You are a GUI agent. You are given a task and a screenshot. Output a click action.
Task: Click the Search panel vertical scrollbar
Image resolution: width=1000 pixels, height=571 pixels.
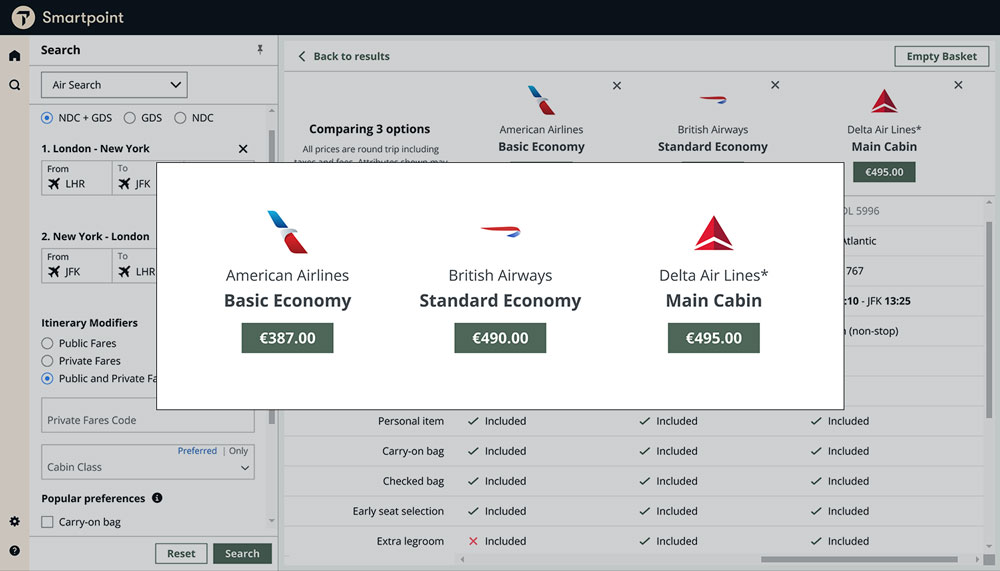[x=272, y=278]
